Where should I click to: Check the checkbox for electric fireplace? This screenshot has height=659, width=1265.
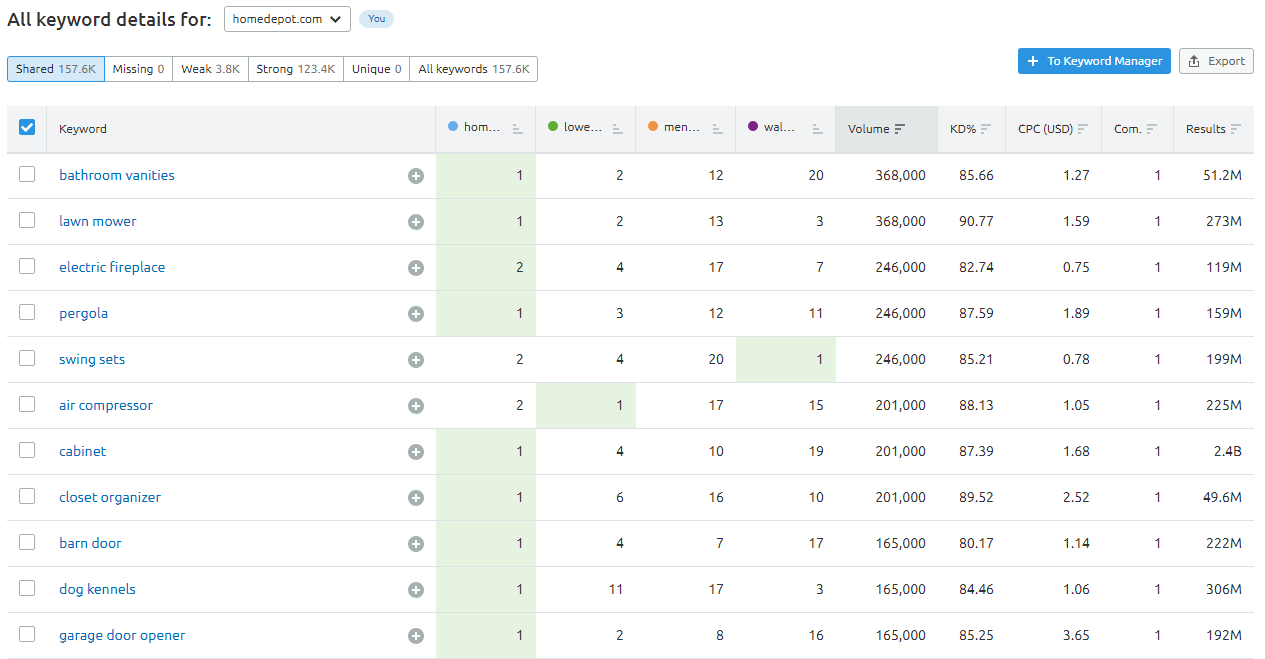pos(27,266)
